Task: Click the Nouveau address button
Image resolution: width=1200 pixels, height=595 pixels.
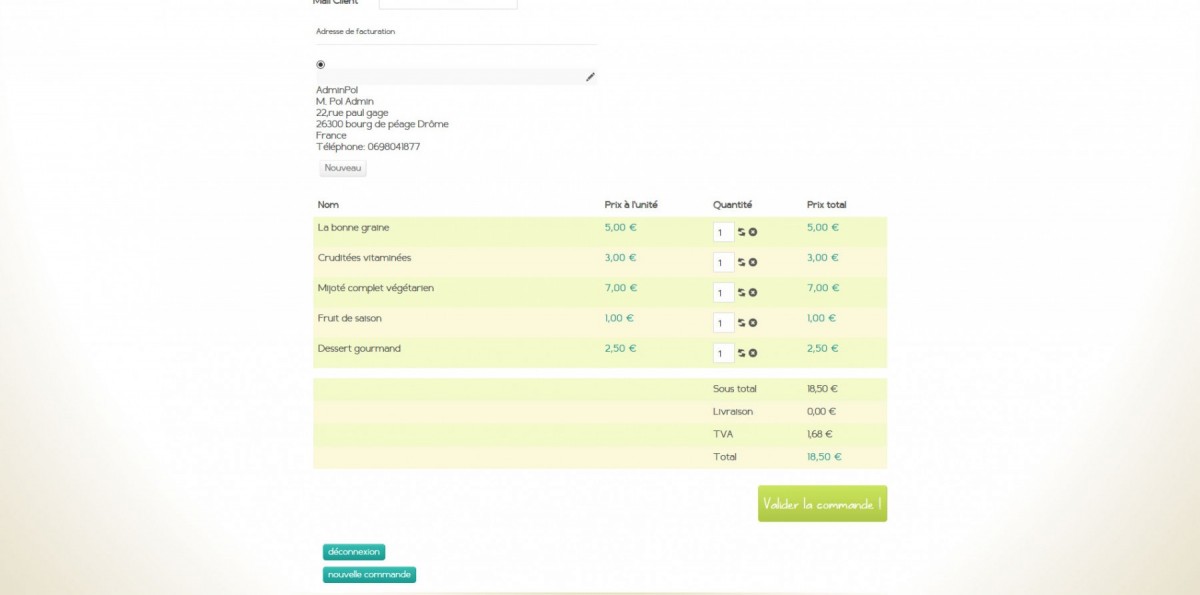Action: (343, 168)
